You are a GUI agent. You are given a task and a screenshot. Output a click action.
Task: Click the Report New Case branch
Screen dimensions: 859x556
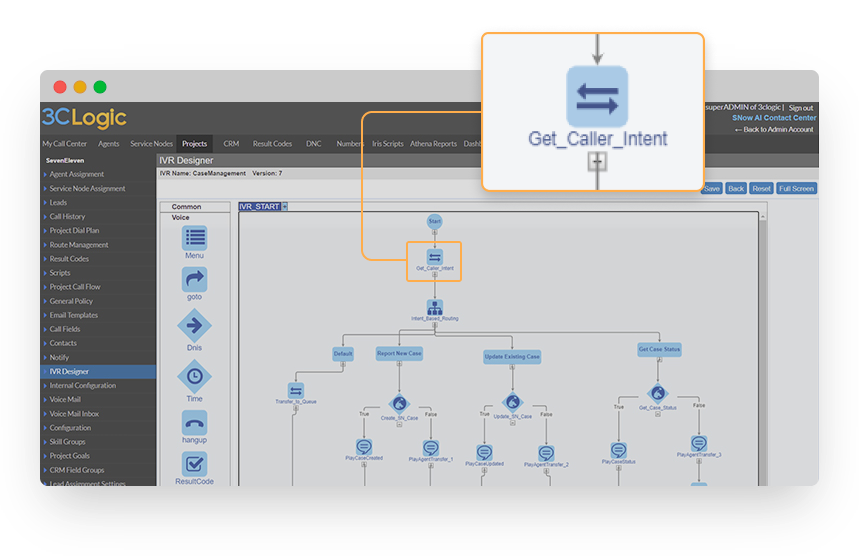point(399,353)
